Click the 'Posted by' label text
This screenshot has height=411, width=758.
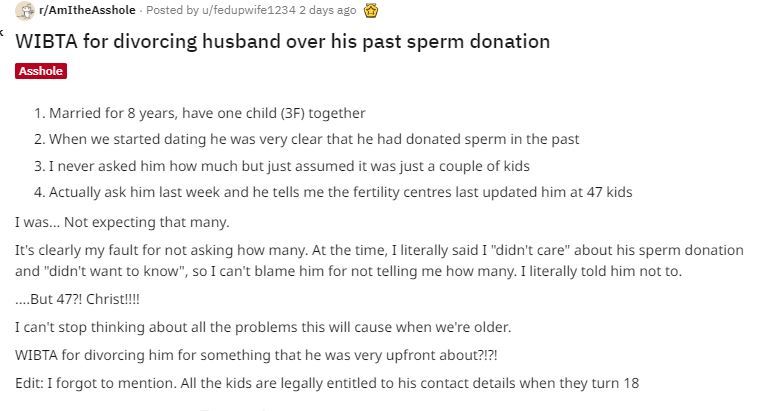[x=173, y=10]
